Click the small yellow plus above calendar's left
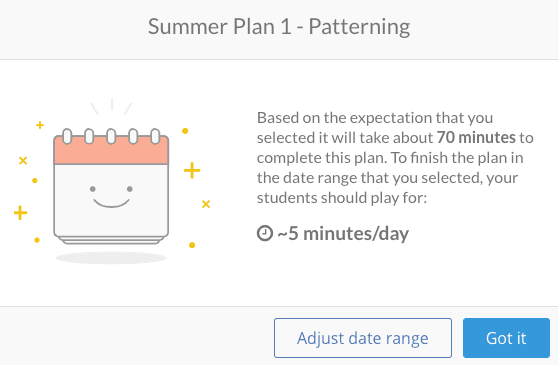558x365 pixels. 40,125
